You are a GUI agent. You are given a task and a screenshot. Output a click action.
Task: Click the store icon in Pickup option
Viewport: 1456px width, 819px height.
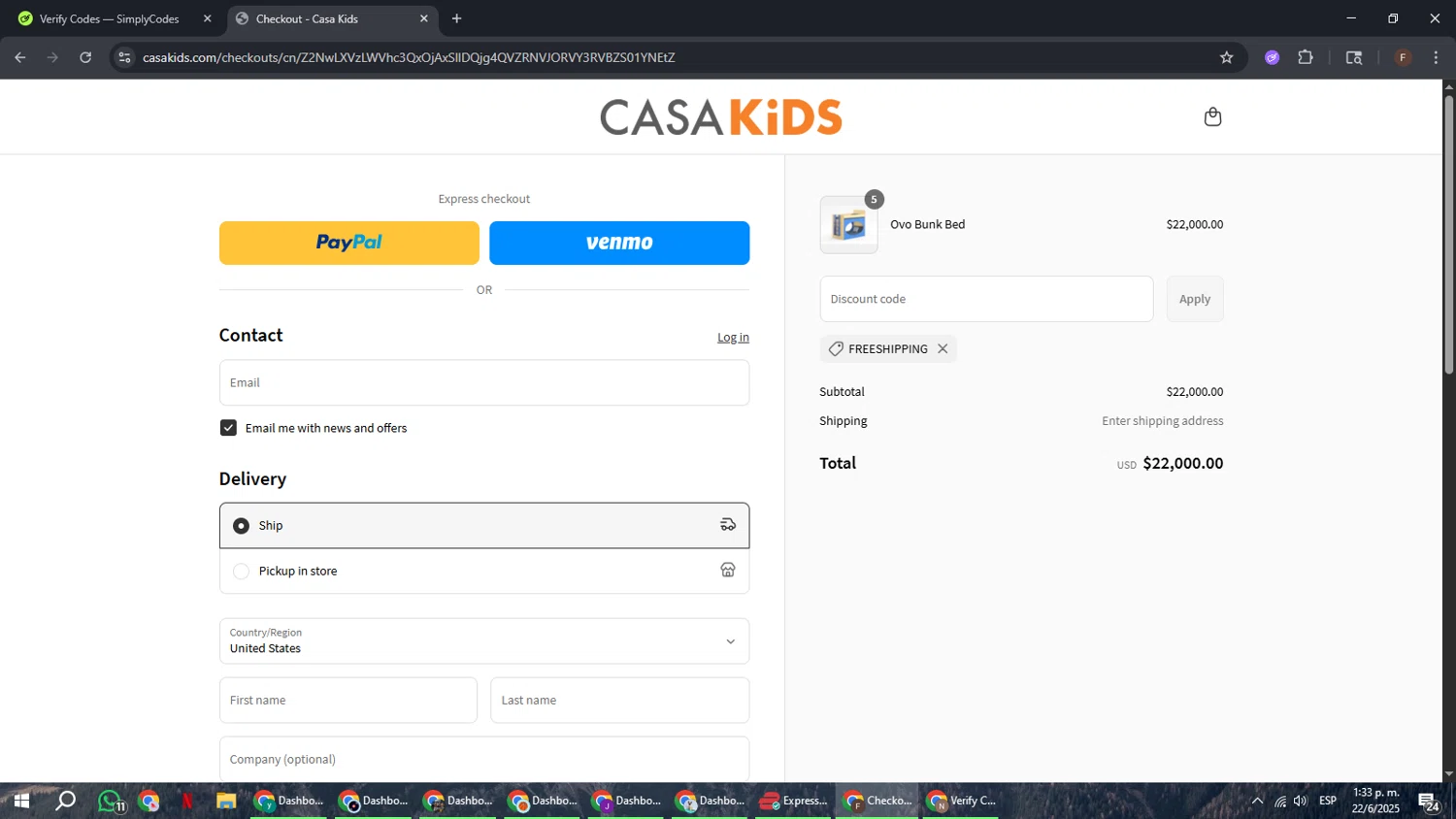(728, 571)
